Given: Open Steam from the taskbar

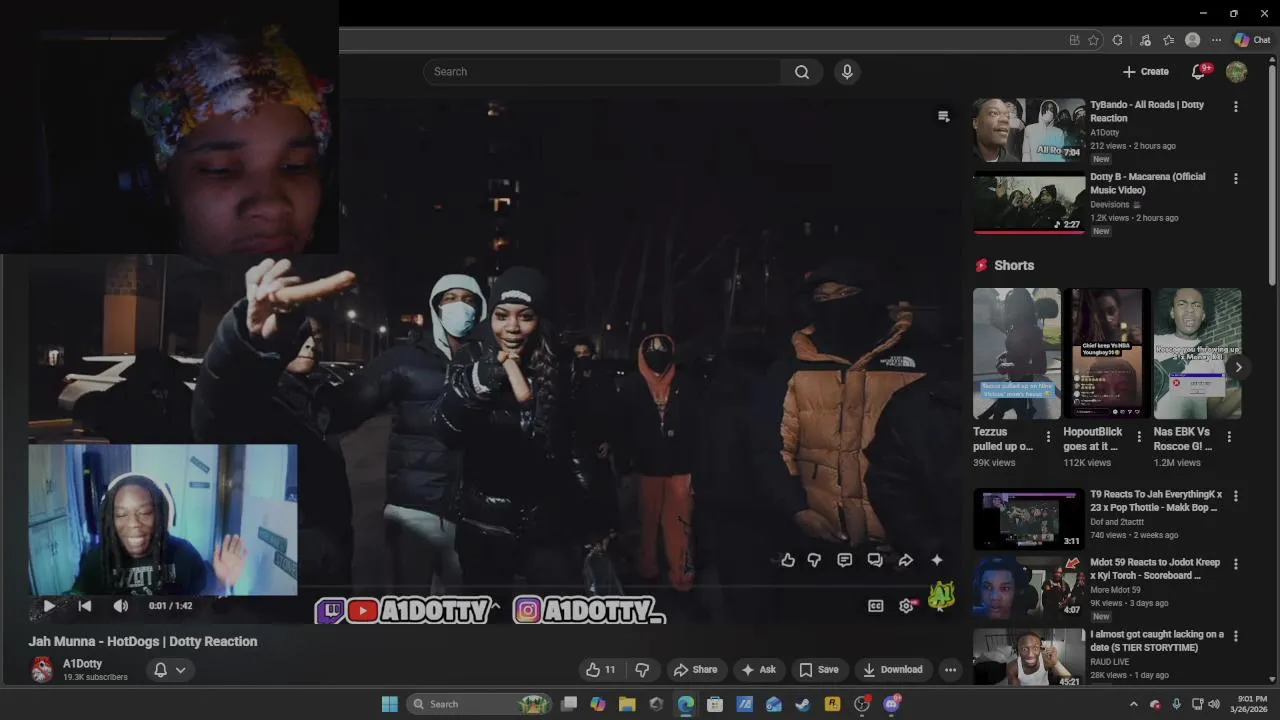Looking at the screenshot, I should coord(802,704).
